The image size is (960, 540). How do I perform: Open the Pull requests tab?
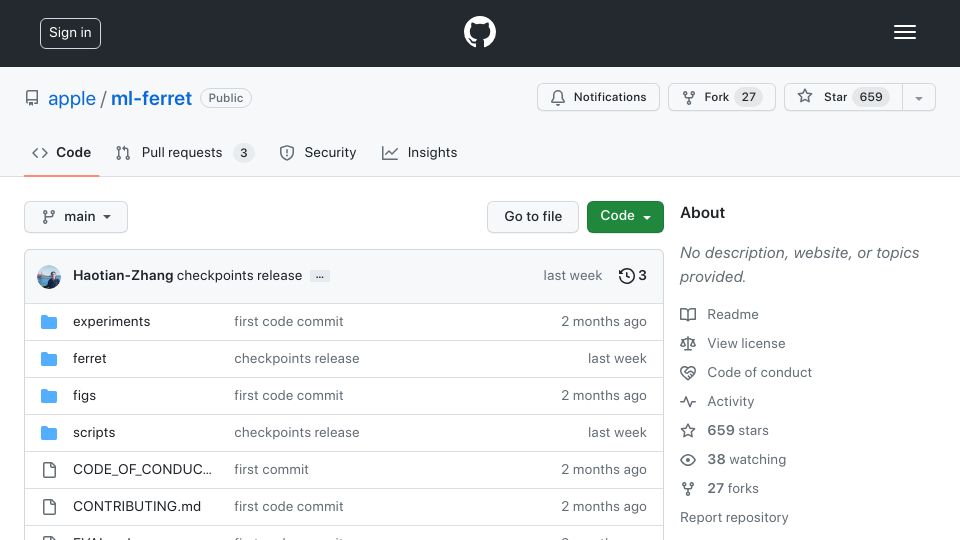[184, 152]
